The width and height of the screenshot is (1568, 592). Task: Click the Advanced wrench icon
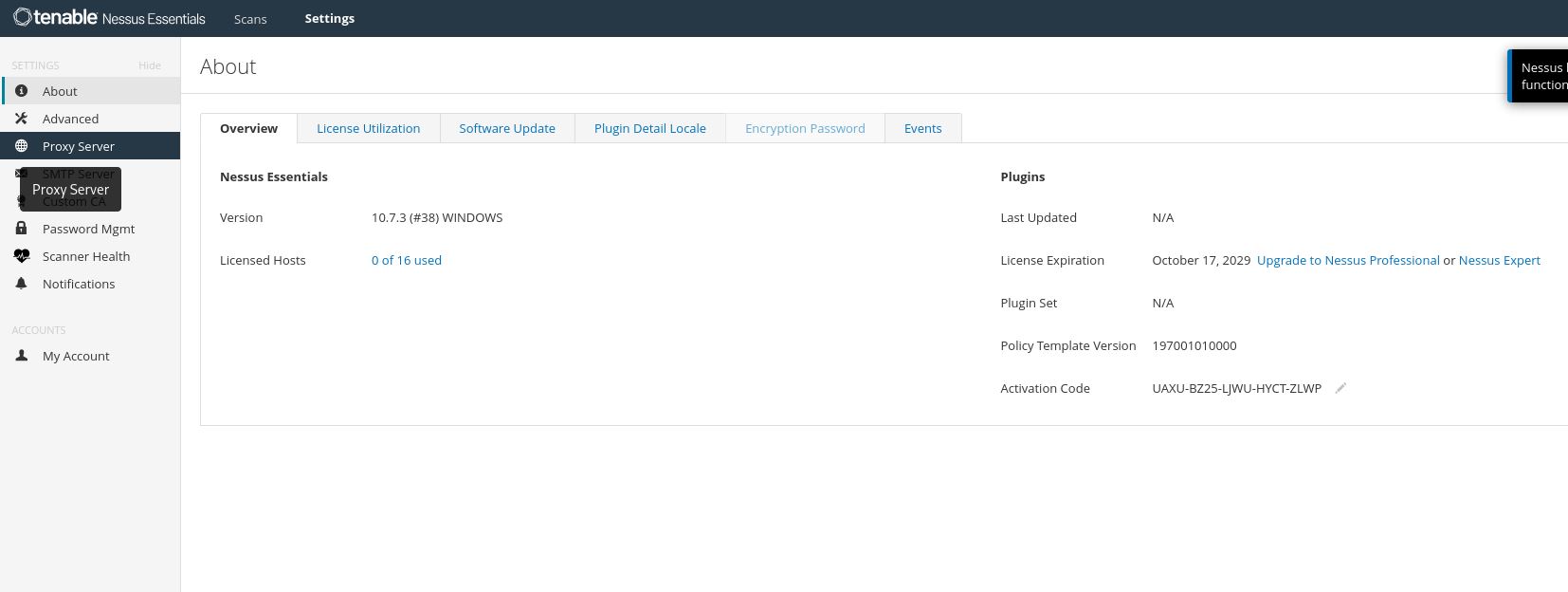(x=21, y=119)
